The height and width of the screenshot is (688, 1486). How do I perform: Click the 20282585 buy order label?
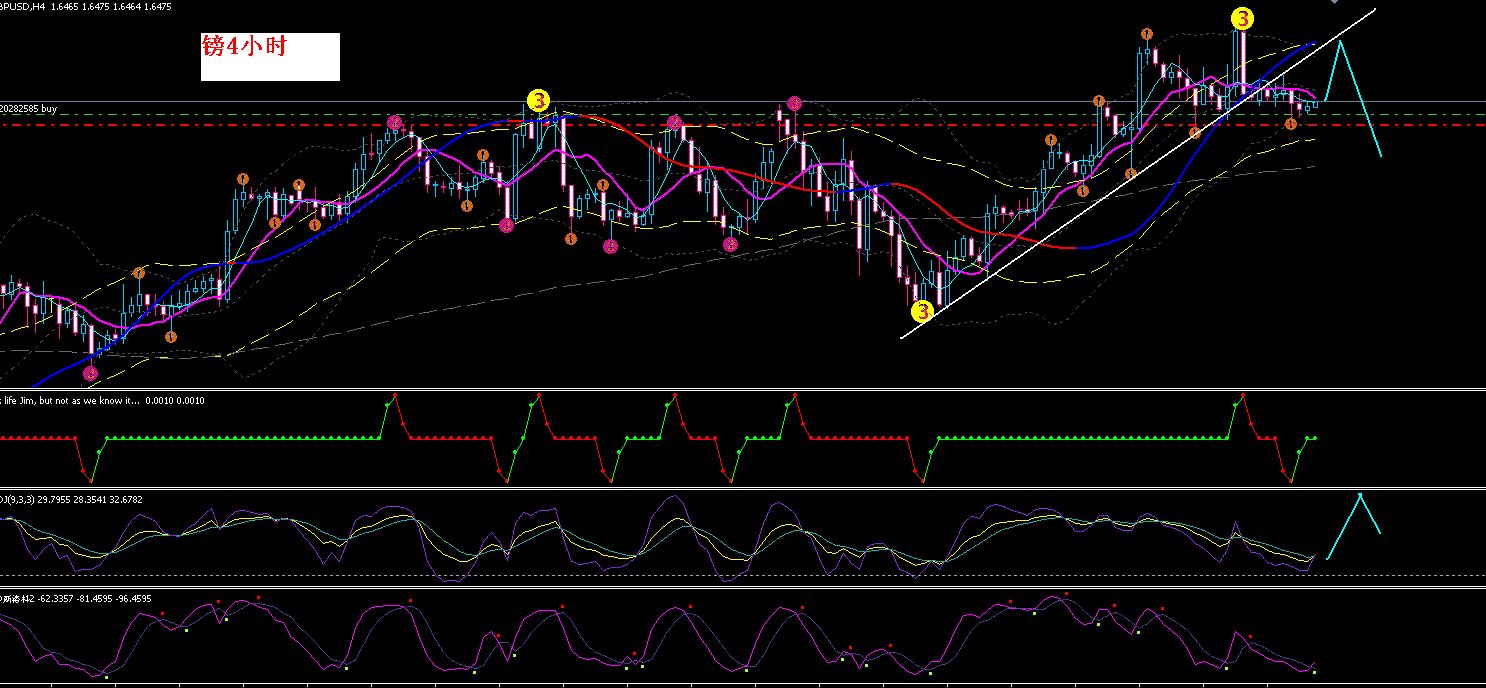tap(28, 107)
